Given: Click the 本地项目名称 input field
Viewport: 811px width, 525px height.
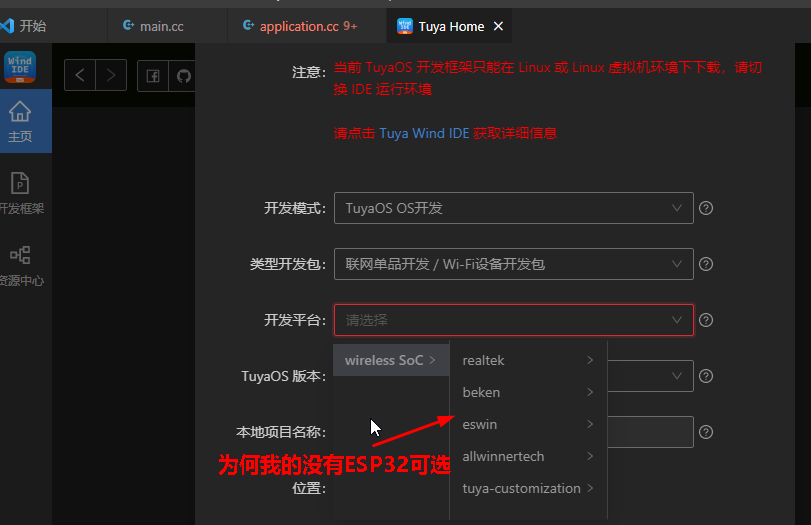Looking at the screenshot, I should (650, 432).
